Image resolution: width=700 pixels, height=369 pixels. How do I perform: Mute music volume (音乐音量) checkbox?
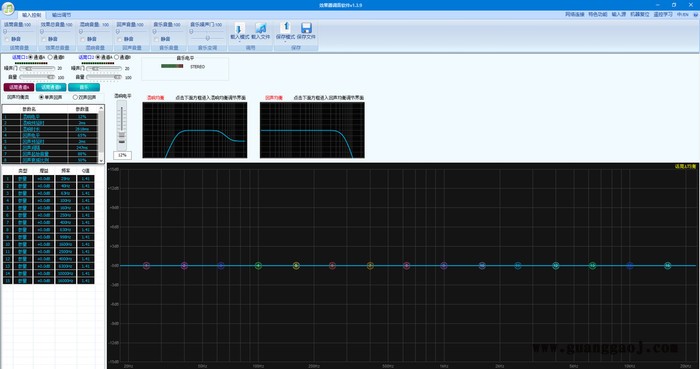157,39
